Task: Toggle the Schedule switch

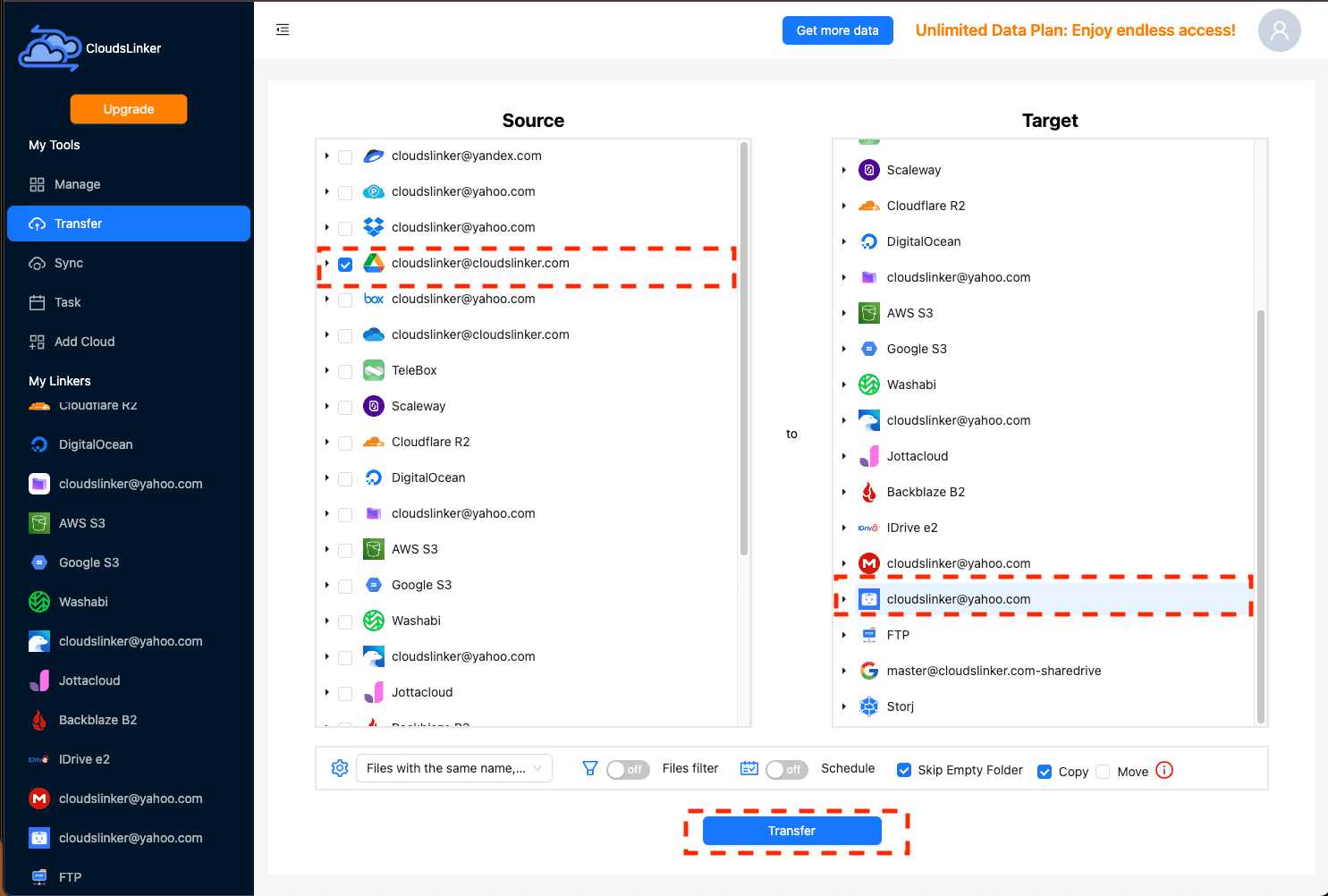Action: click(787, 769)
